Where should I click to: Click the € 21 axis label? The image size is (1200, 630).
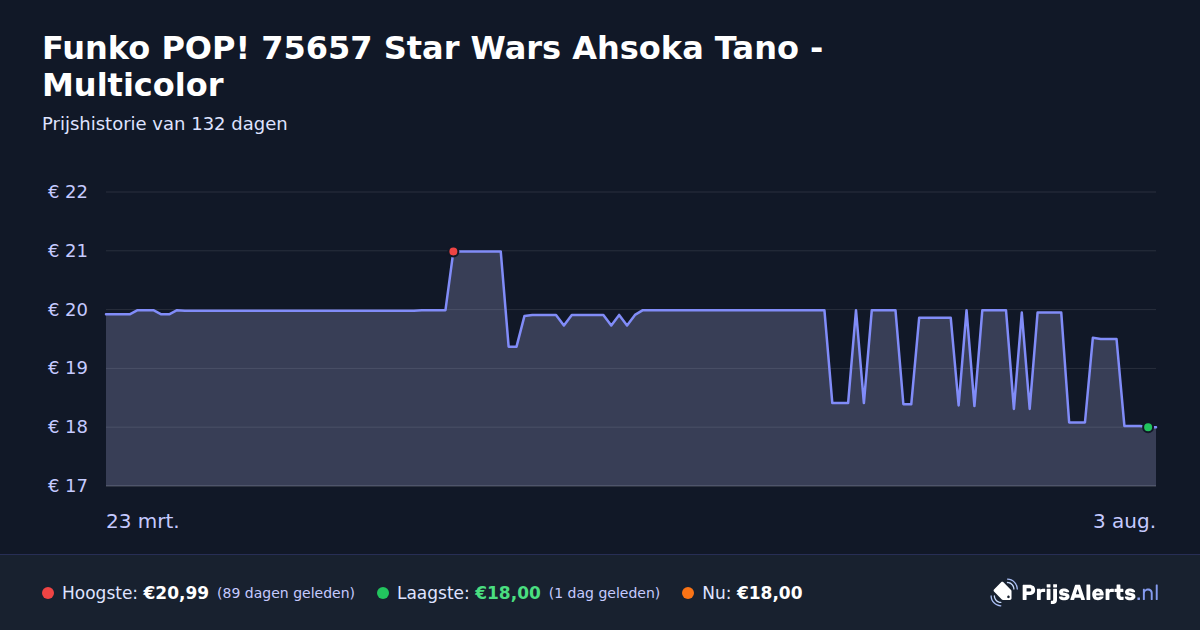68,251
